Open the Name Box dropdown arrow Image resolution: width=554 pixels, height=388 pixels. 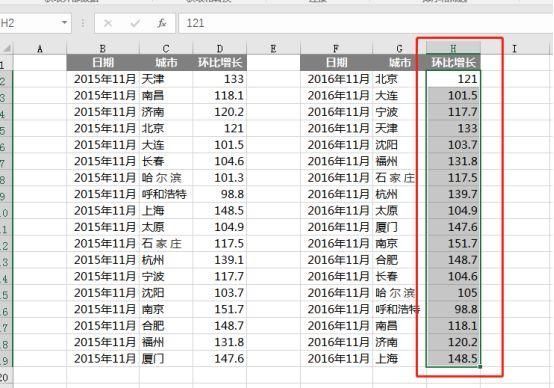click(x=64, y=23)
